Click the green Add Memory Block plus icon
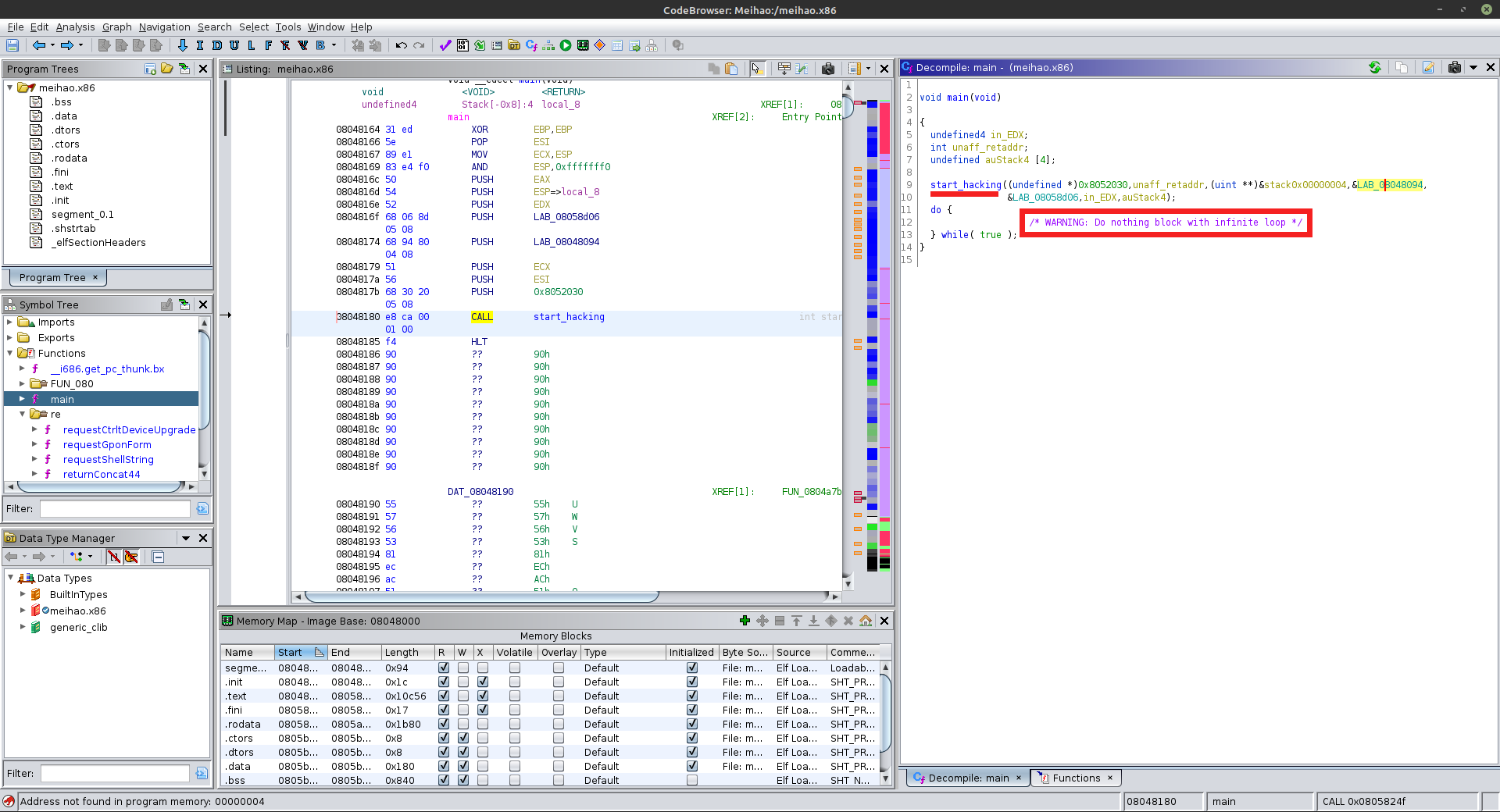The height and width of the screenshot is (812, 1500). tap(745, 621)
